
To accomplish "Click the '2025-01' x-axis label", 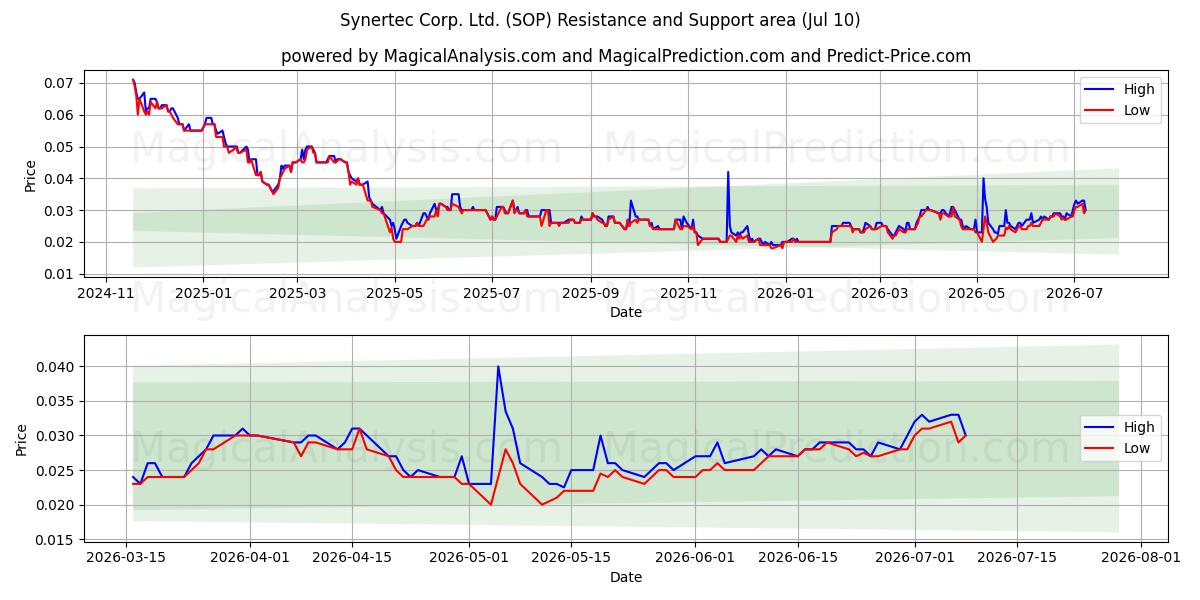I will point(203,294).
